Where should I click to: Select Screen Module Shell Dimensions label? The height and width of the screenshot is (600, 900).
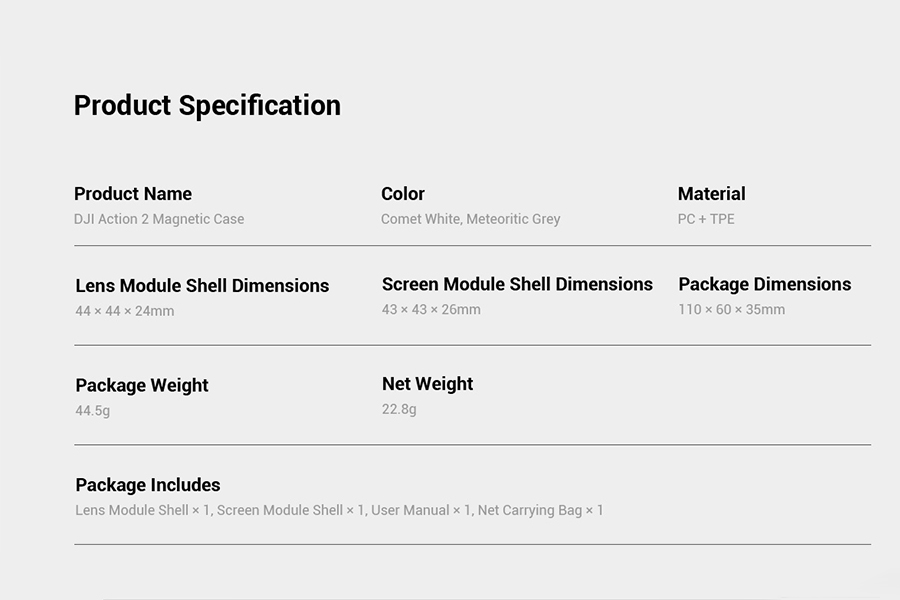[x=517, y=284]
